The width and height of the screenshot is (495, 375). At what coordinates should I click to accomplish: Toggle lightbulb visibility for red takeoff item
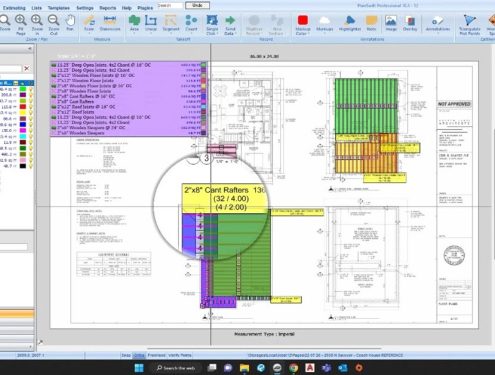[31, 107]
